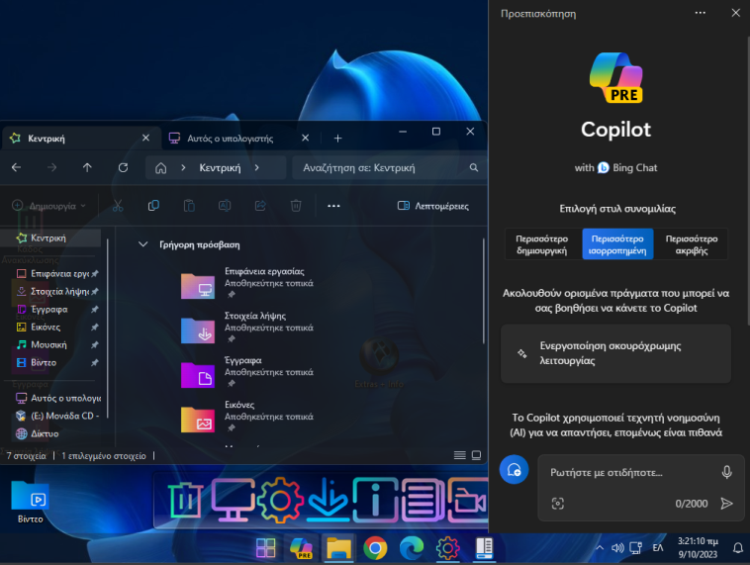Click the recycle bin icon in the dock

(x=185, y=501)
